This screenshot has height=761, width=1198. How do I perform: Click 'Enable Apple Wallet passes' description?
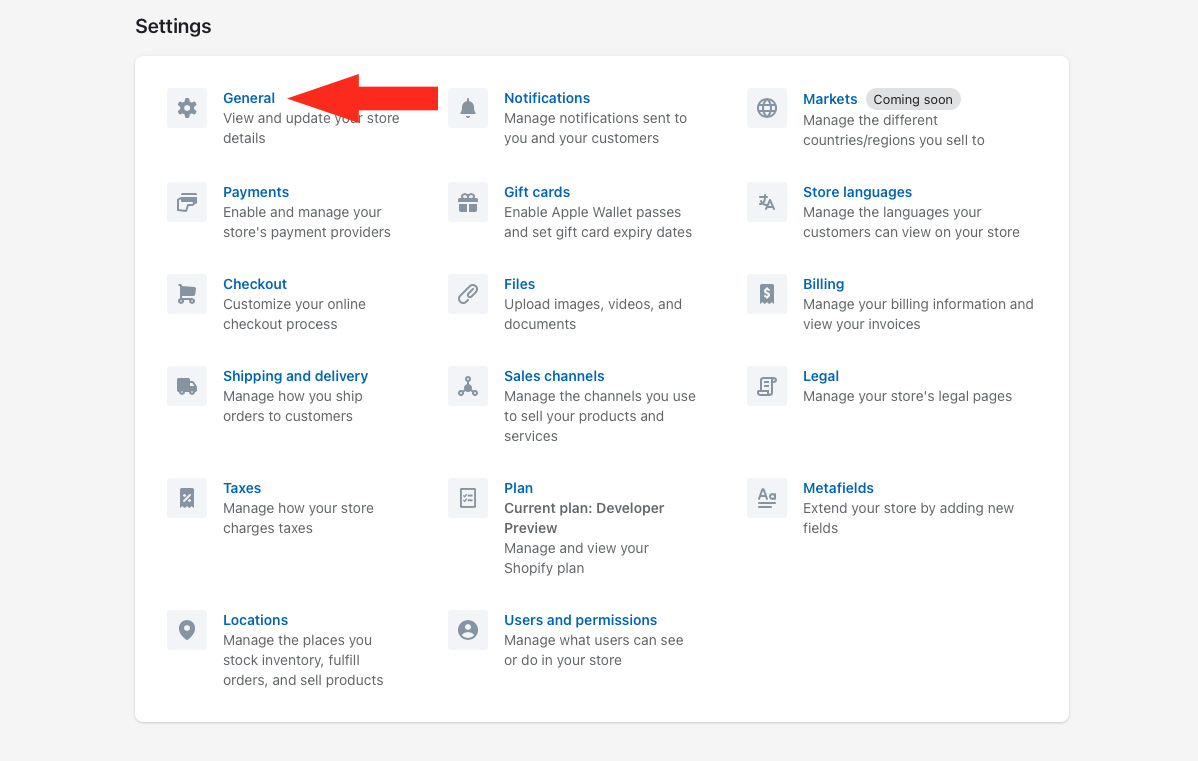597,222
